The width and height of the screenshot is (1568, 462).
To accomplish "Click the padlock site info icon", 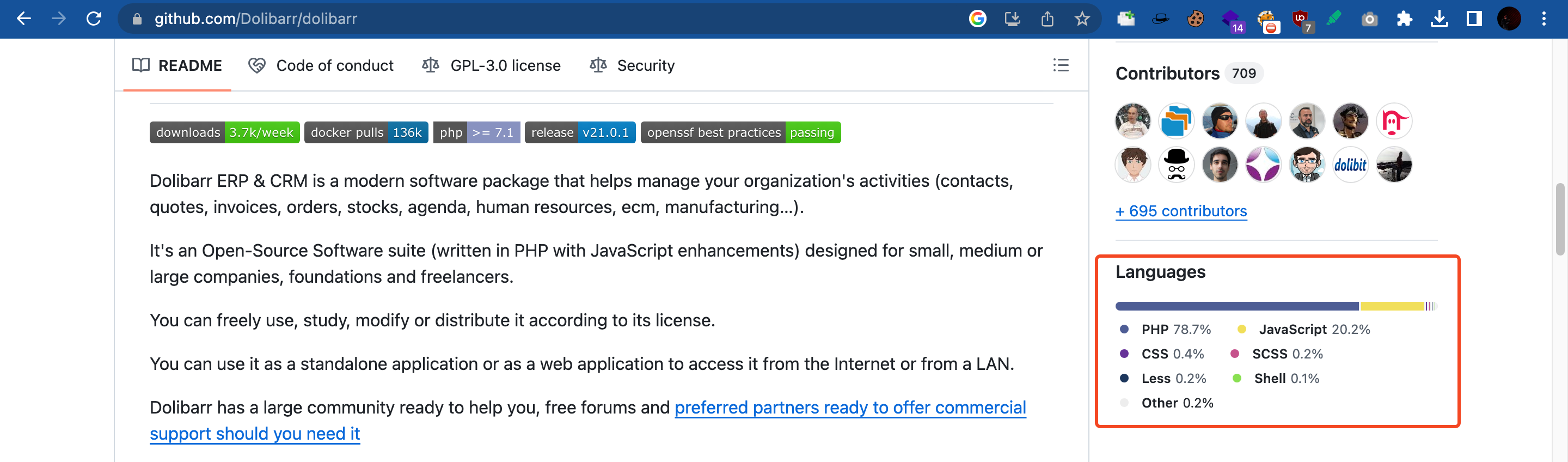I will point(137,20).
